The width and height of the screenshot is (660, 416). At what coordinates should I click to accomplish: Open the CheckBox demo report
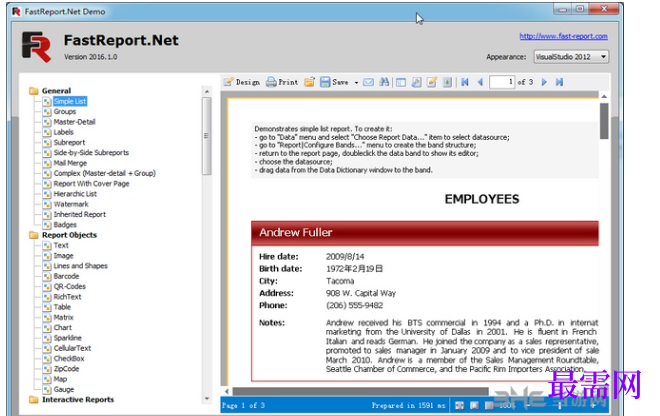[69, 358]
